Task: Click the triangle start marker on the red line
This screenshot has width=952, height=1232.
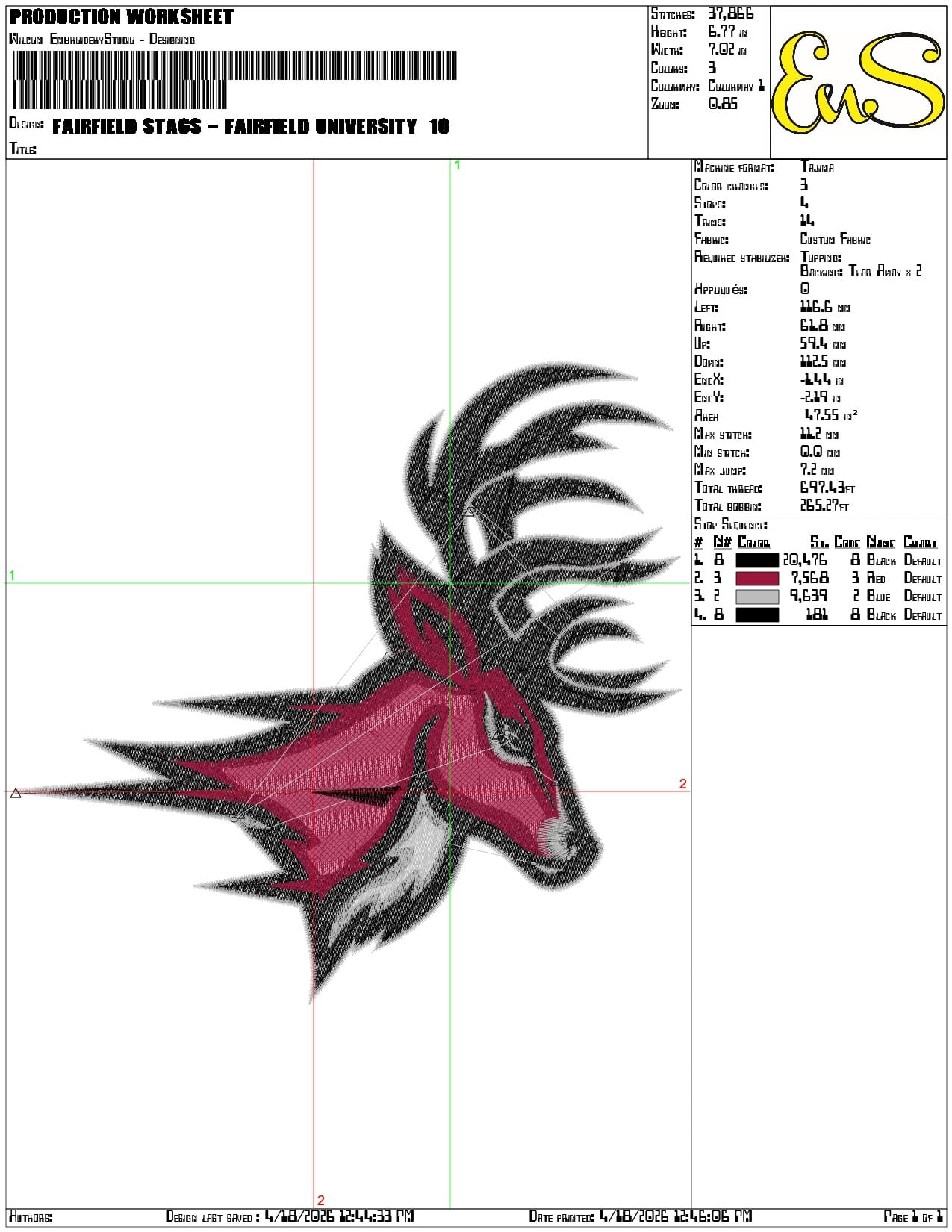Action: click(x=16, y=793)
